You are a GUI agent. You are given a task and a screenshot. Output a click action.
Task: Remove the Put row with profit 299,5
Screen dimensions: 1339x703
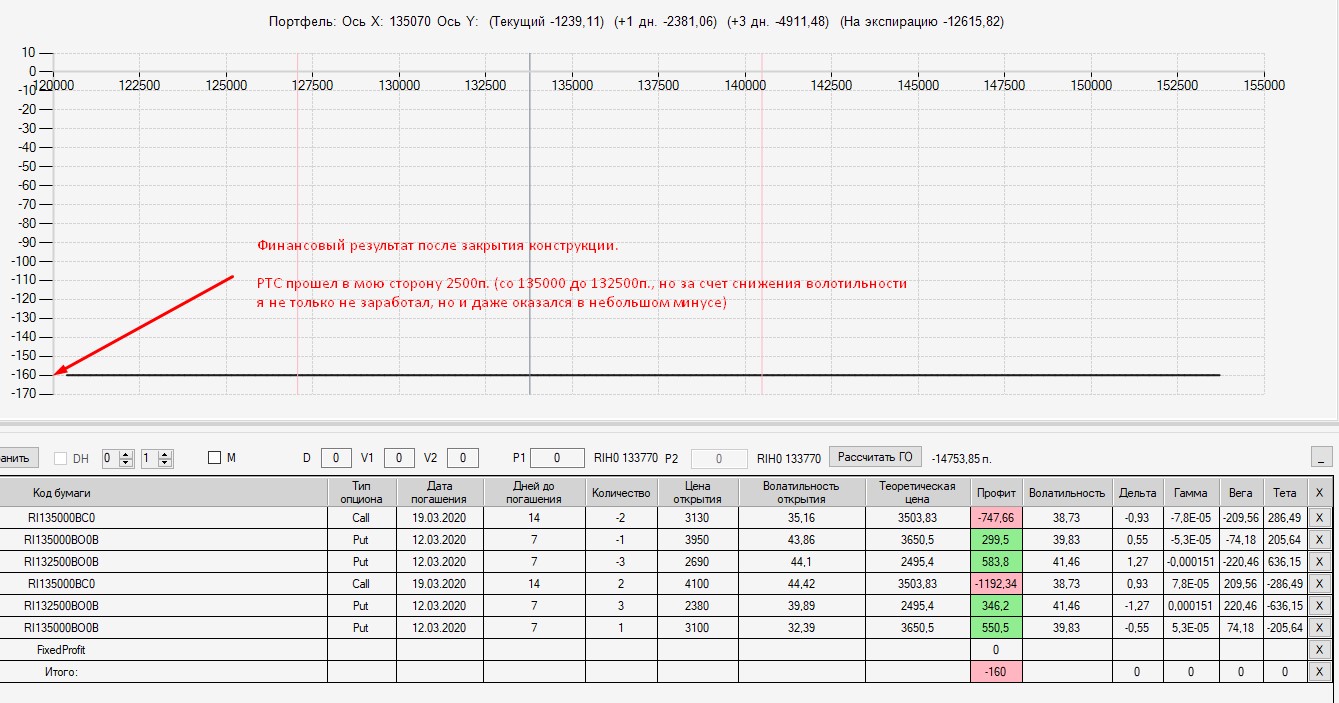[x=1319, y=539]
